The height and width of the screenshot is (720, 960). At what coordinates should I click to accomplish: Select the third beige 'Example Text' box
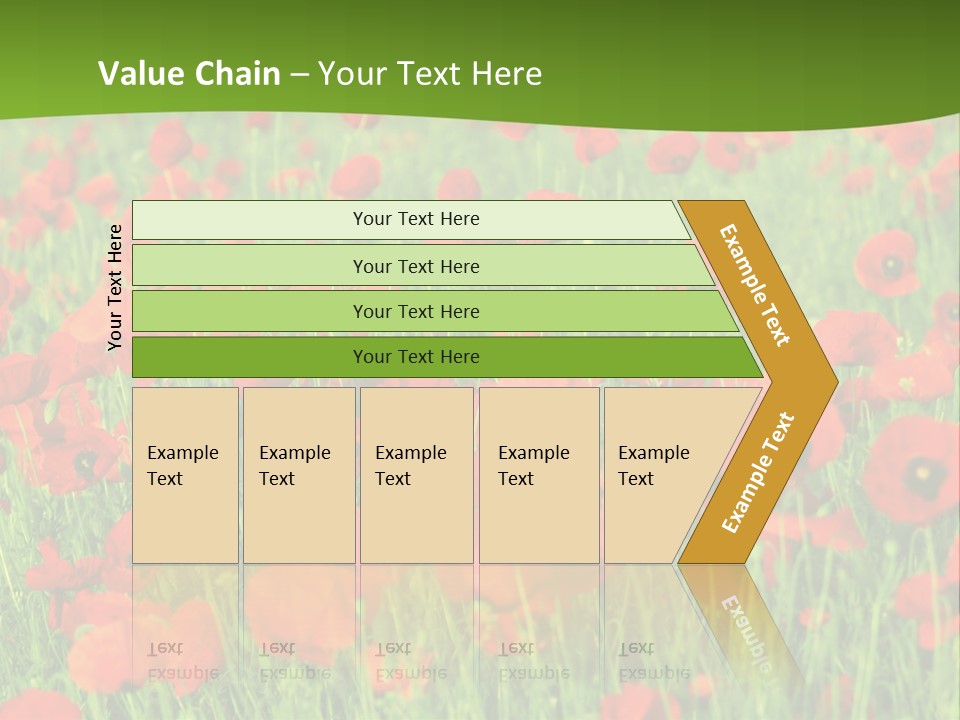click(x=416, y=475)
